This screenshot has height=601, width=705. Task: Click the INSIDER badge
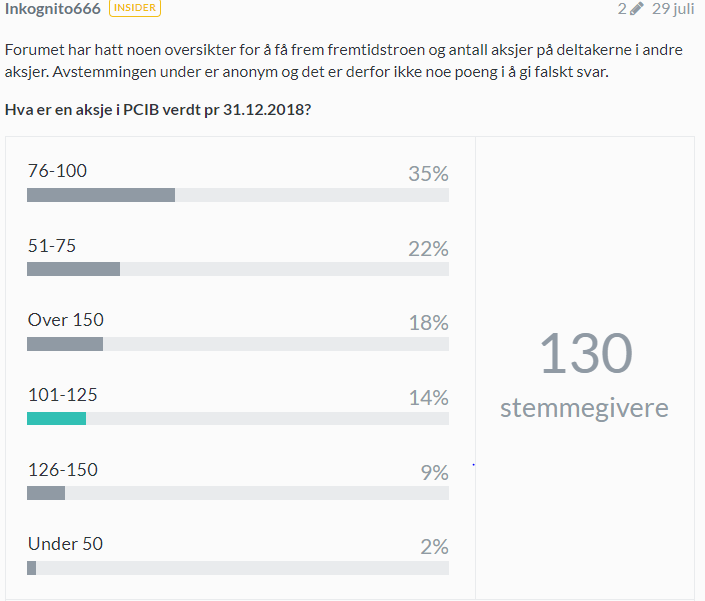coord(135,8)
